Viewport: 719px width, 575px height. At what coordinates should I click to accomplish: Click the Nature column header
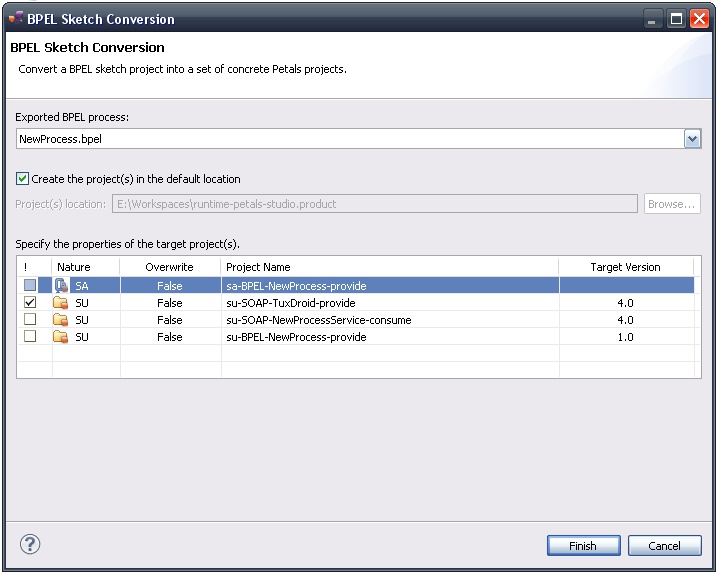74,267
